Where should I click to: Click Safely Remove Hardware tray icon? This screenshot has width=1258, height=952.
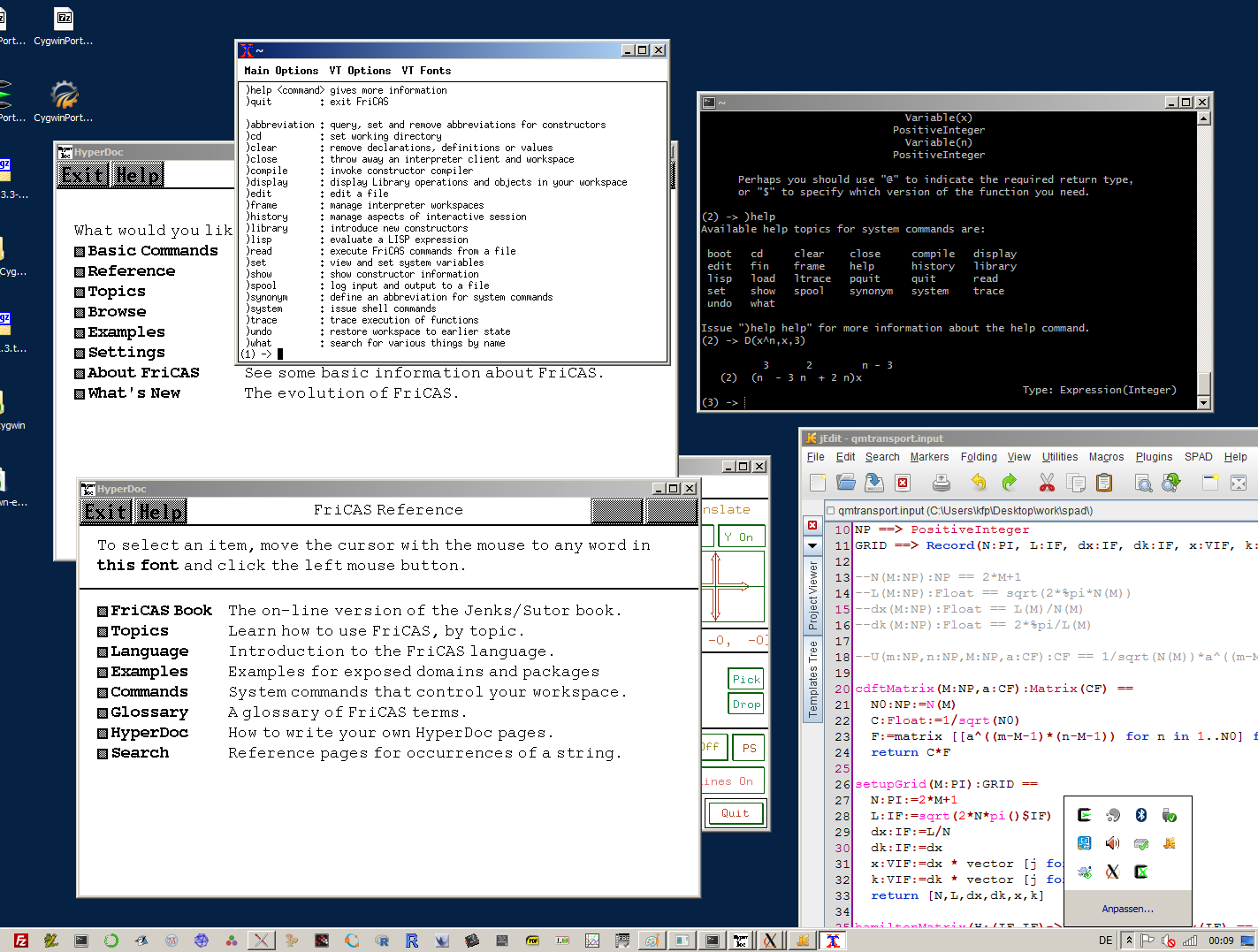[x=1170, y=815]
